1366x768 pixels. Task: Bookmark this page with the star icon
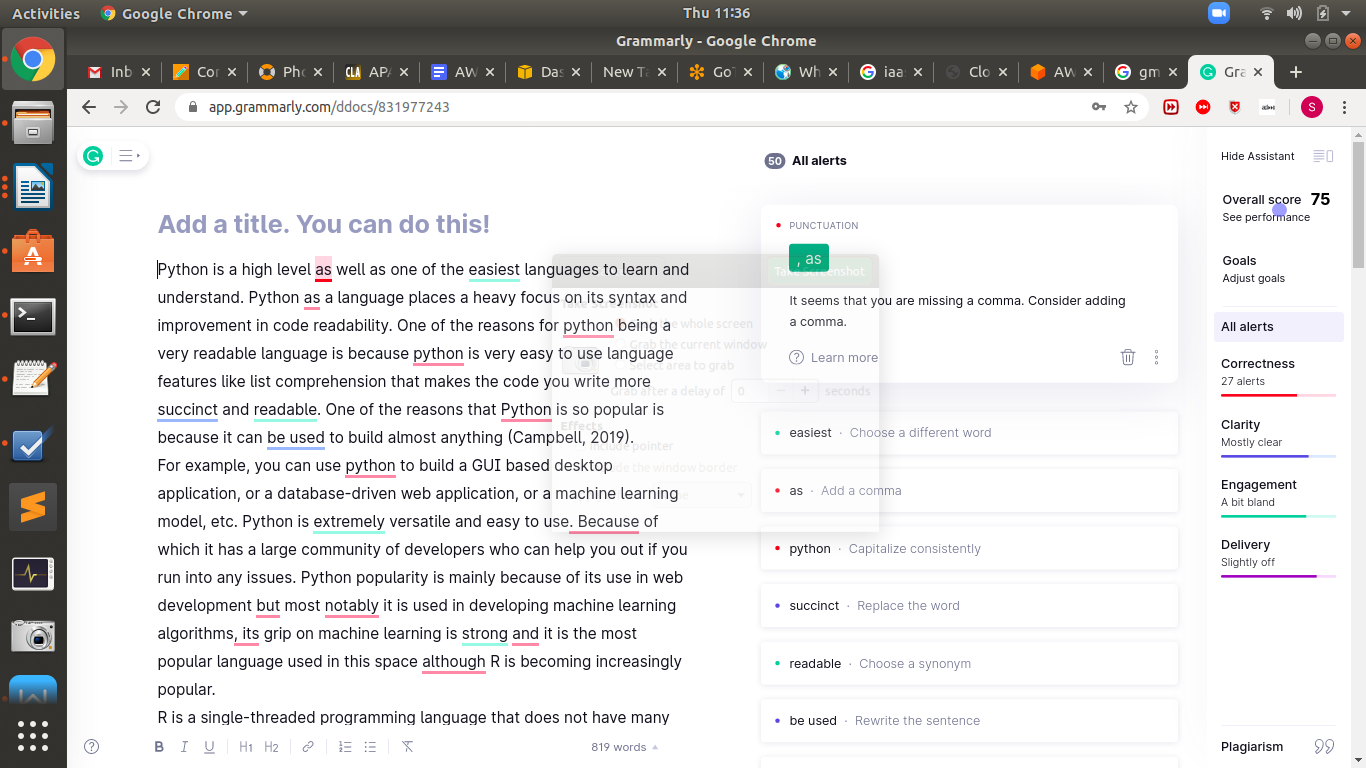click(1131, 107)
